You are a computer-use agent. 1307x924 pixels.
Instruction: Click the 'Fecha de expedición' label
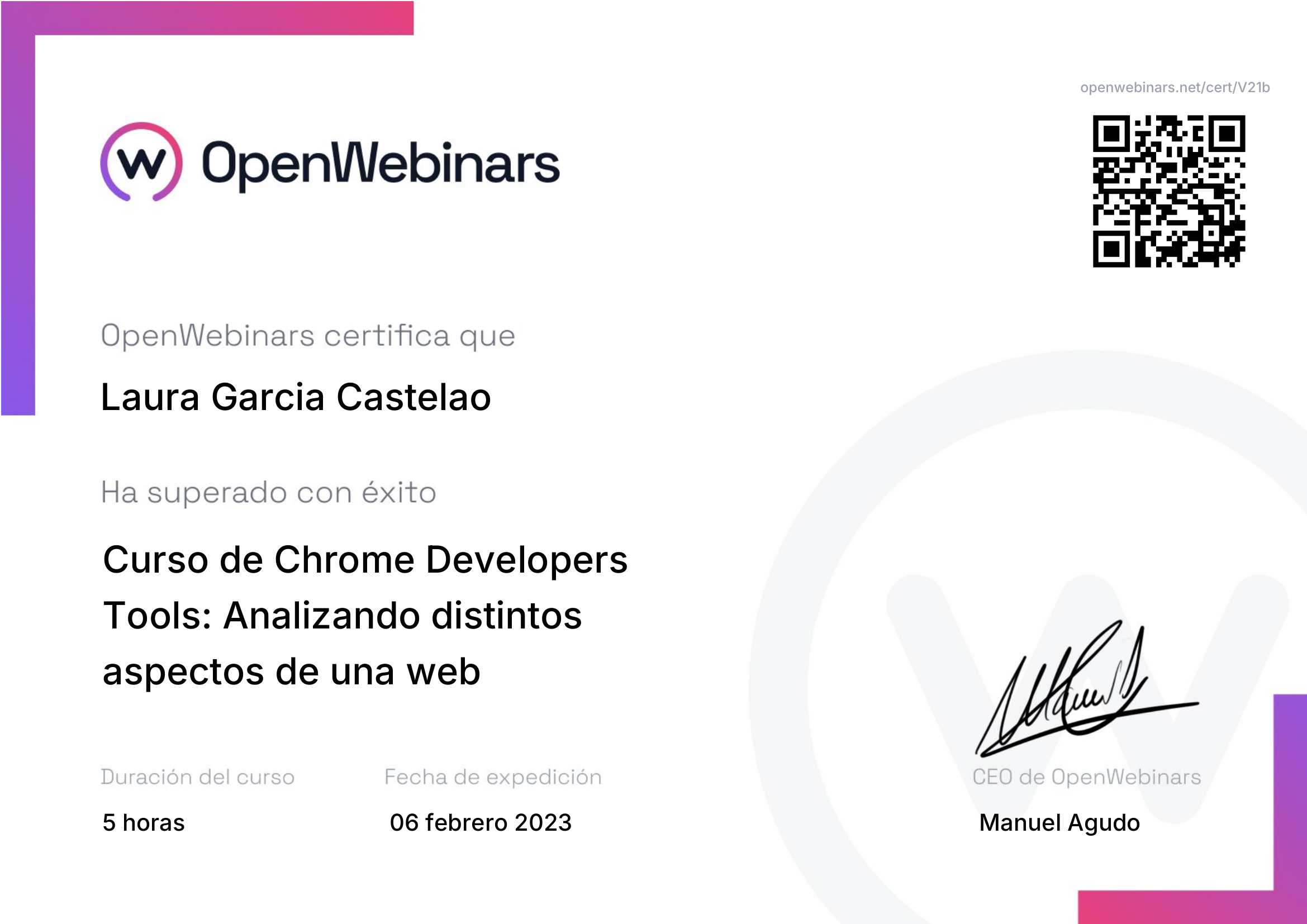pyautogui.click(x=492, y=777)
